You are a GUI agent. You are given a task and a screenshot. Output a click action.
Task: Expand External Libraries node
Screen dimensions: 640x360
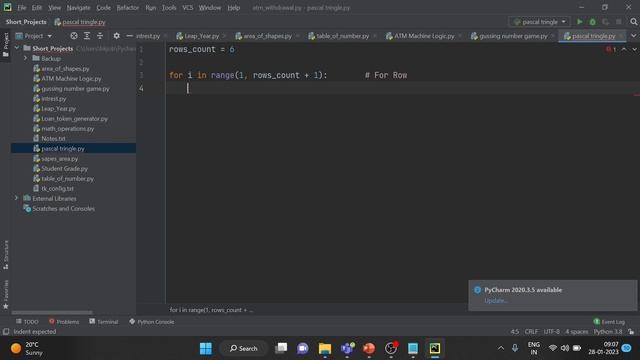click(x=17, y=198)
